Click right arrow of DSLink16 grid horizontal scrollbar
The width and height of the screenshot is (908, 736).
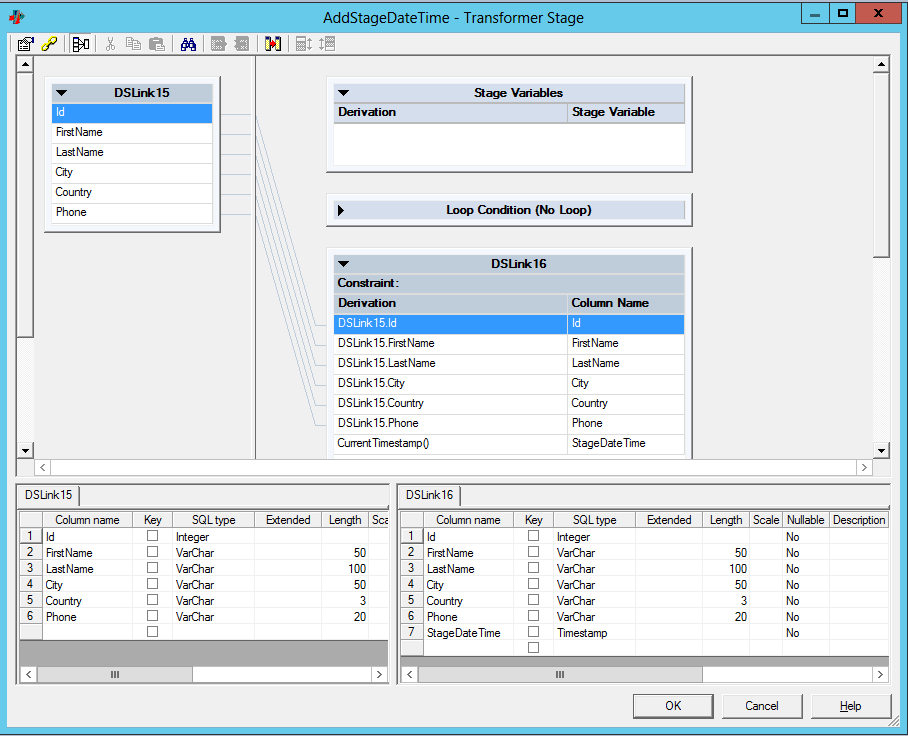pyautogui.click(x=880, y=674)
